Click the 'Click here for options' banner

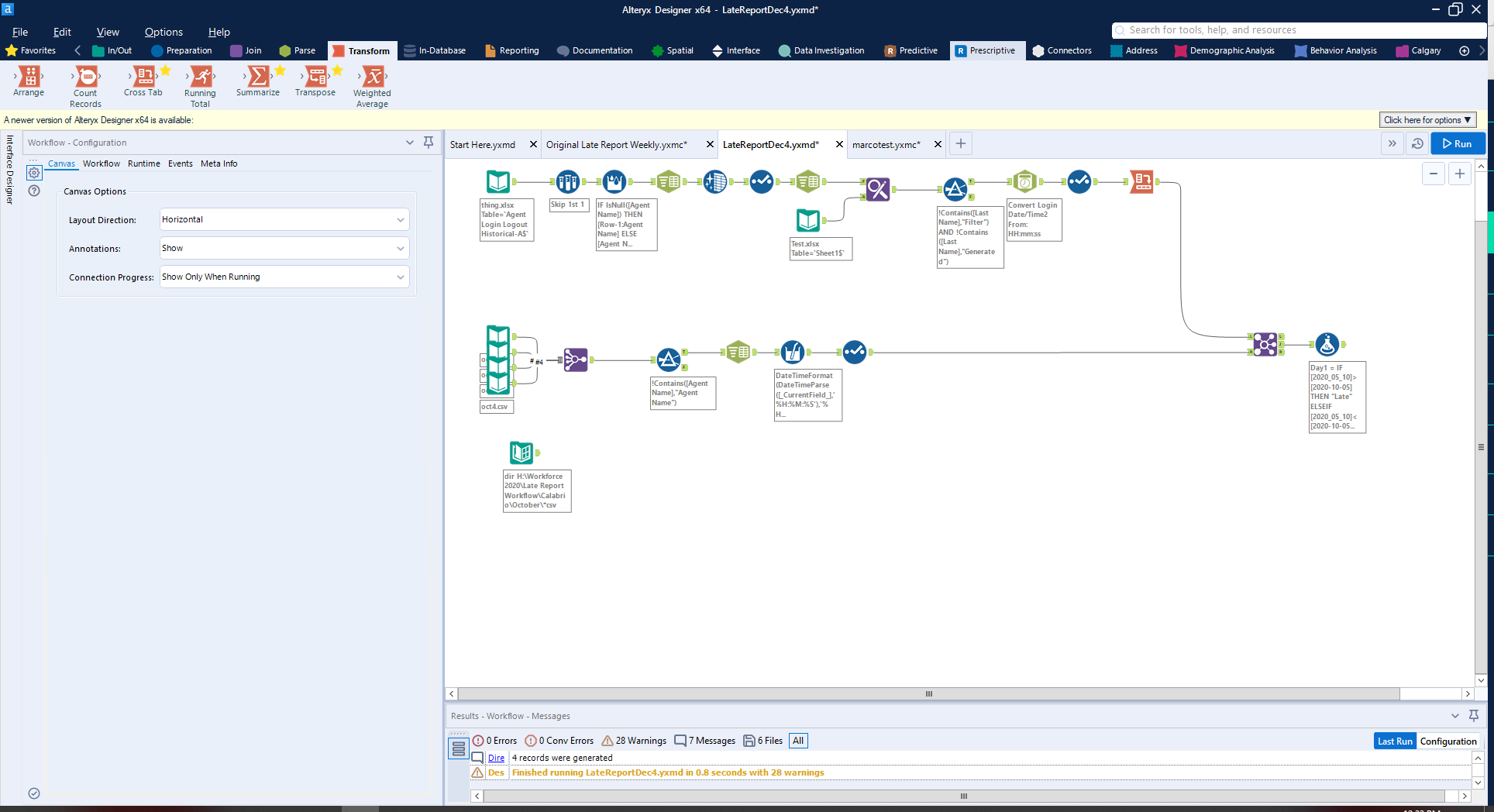click(1427, 120)
